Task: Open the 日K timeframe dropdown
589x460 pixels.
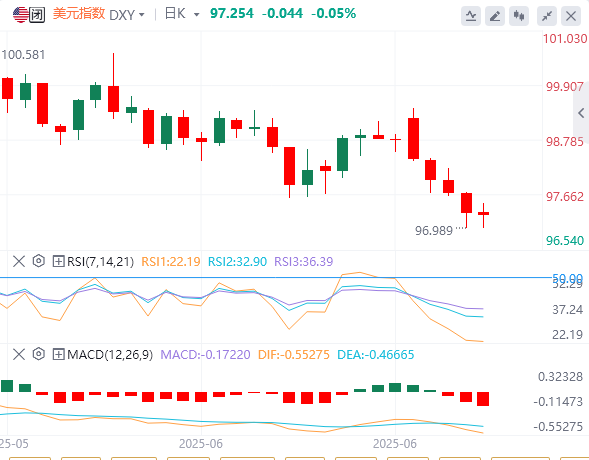Action: [x=182, y=14]
